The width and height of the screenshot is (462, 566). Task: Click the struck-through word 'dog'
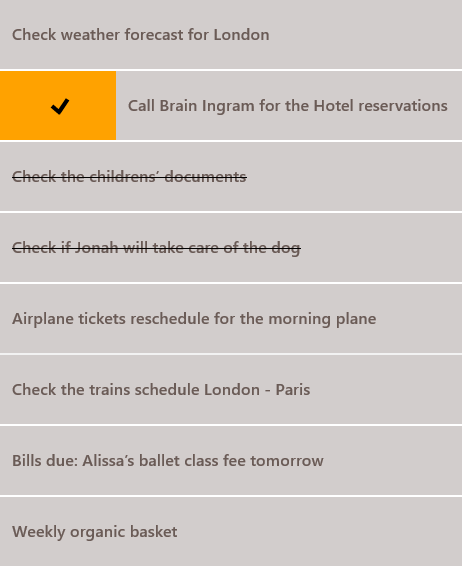pos(286,248)
